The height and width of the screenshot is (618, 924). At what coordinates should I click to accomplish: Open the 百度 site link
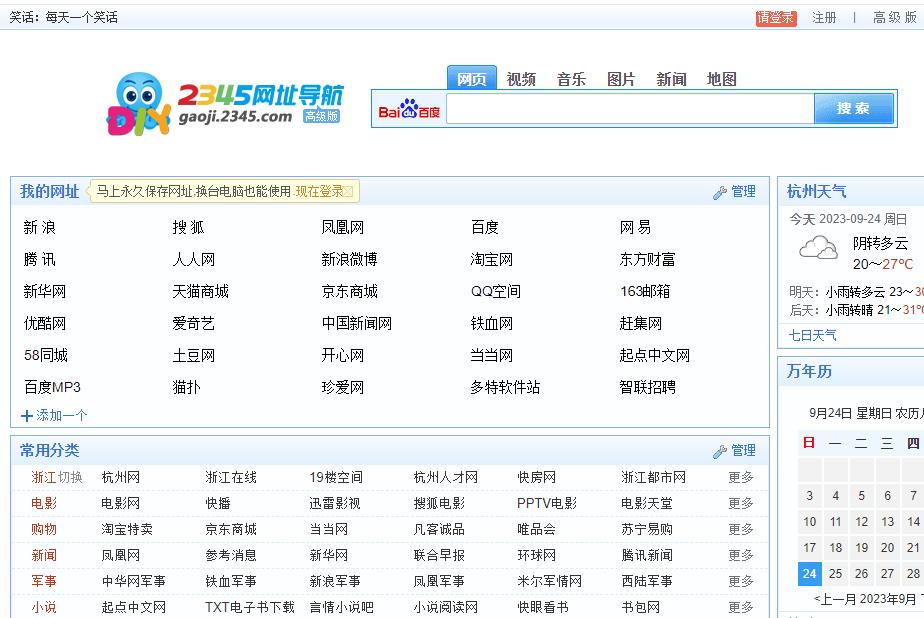coord(485,227)
